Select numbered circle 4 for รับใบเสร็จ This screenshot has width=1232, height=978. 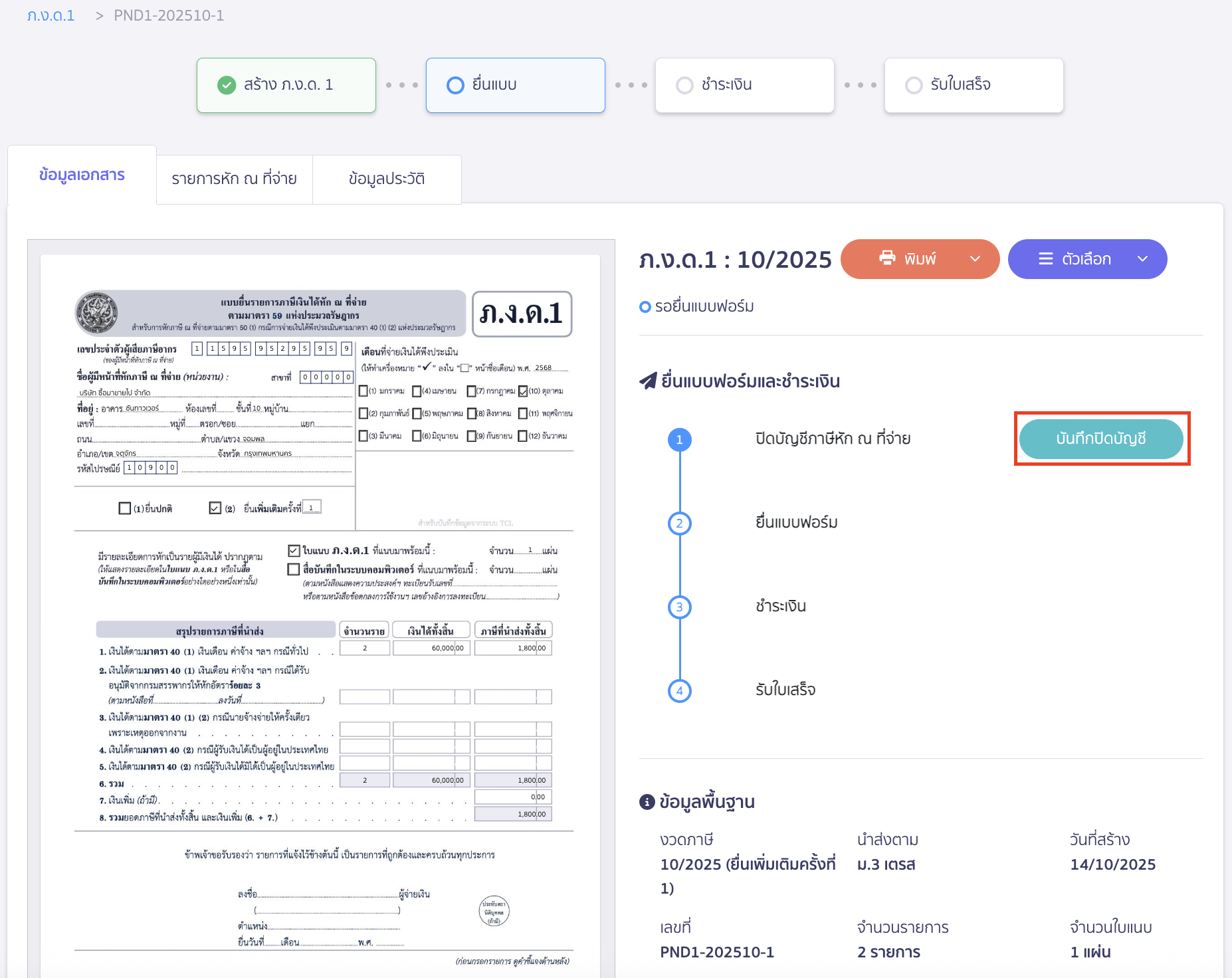679,690
